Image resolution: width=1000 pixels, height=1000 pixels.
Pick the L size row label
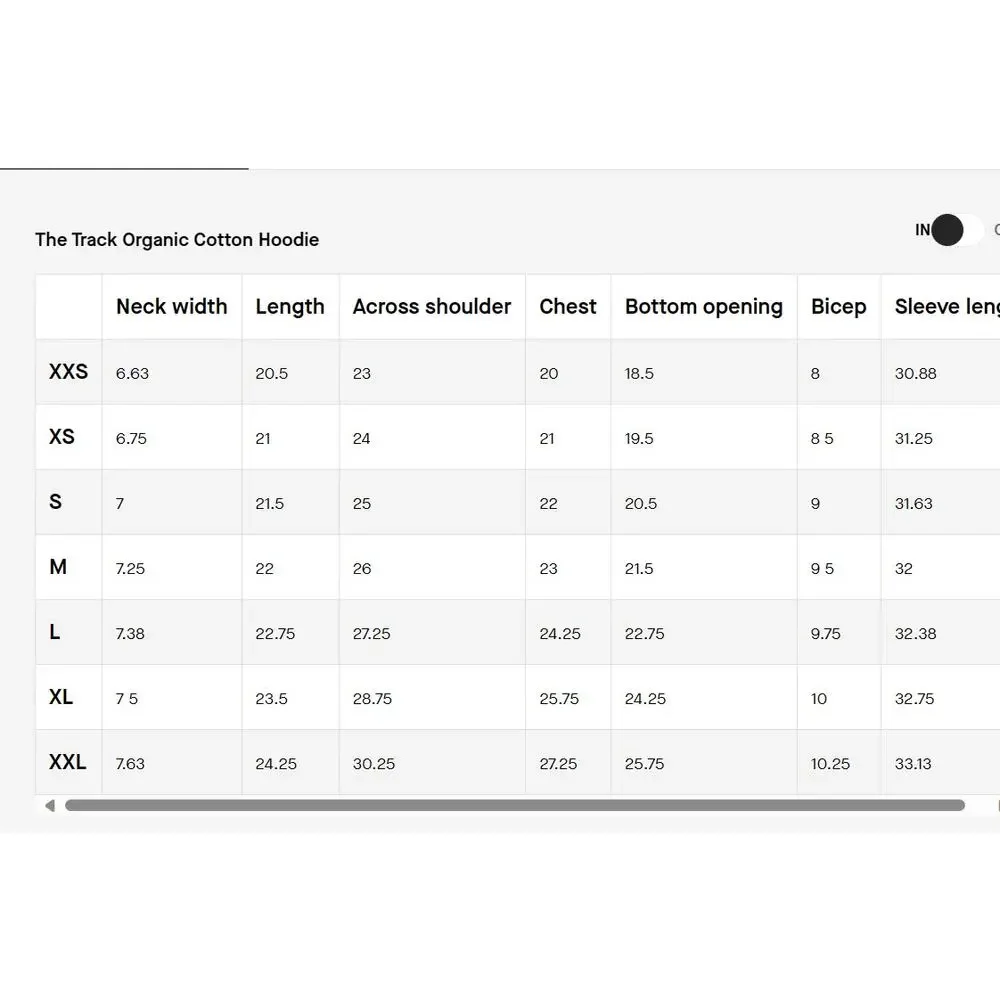point(55,632)
